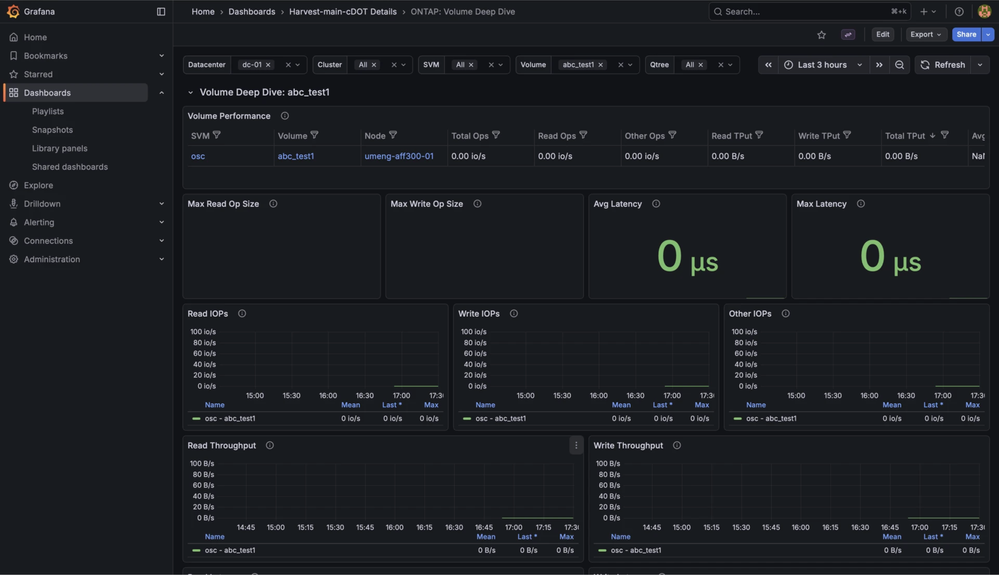999x575 pixels.
Task: Filter the Total Ops column
Action: point(496,136)
